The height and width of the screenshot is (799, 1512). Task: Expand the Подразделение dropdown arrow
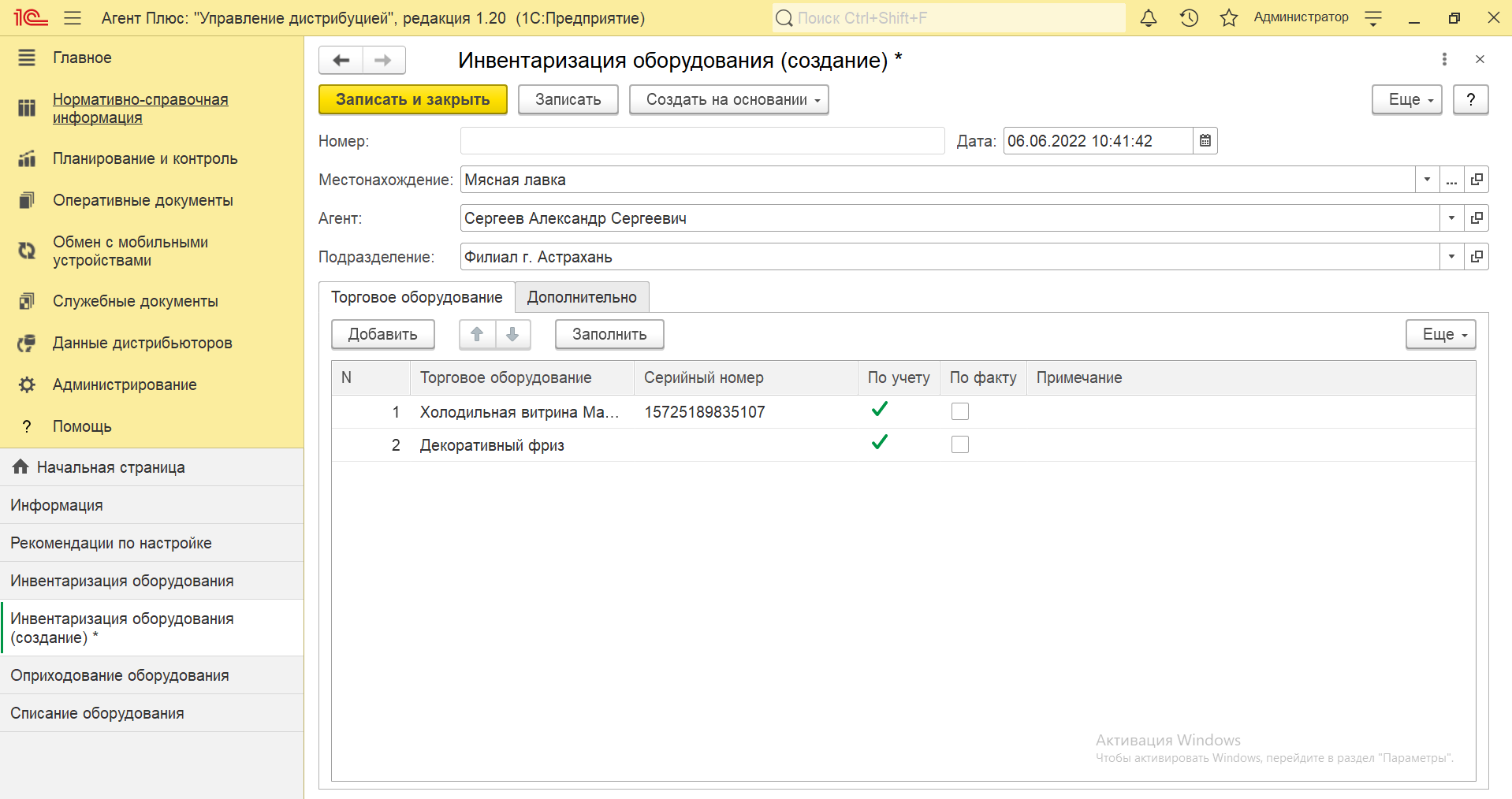1451,257
